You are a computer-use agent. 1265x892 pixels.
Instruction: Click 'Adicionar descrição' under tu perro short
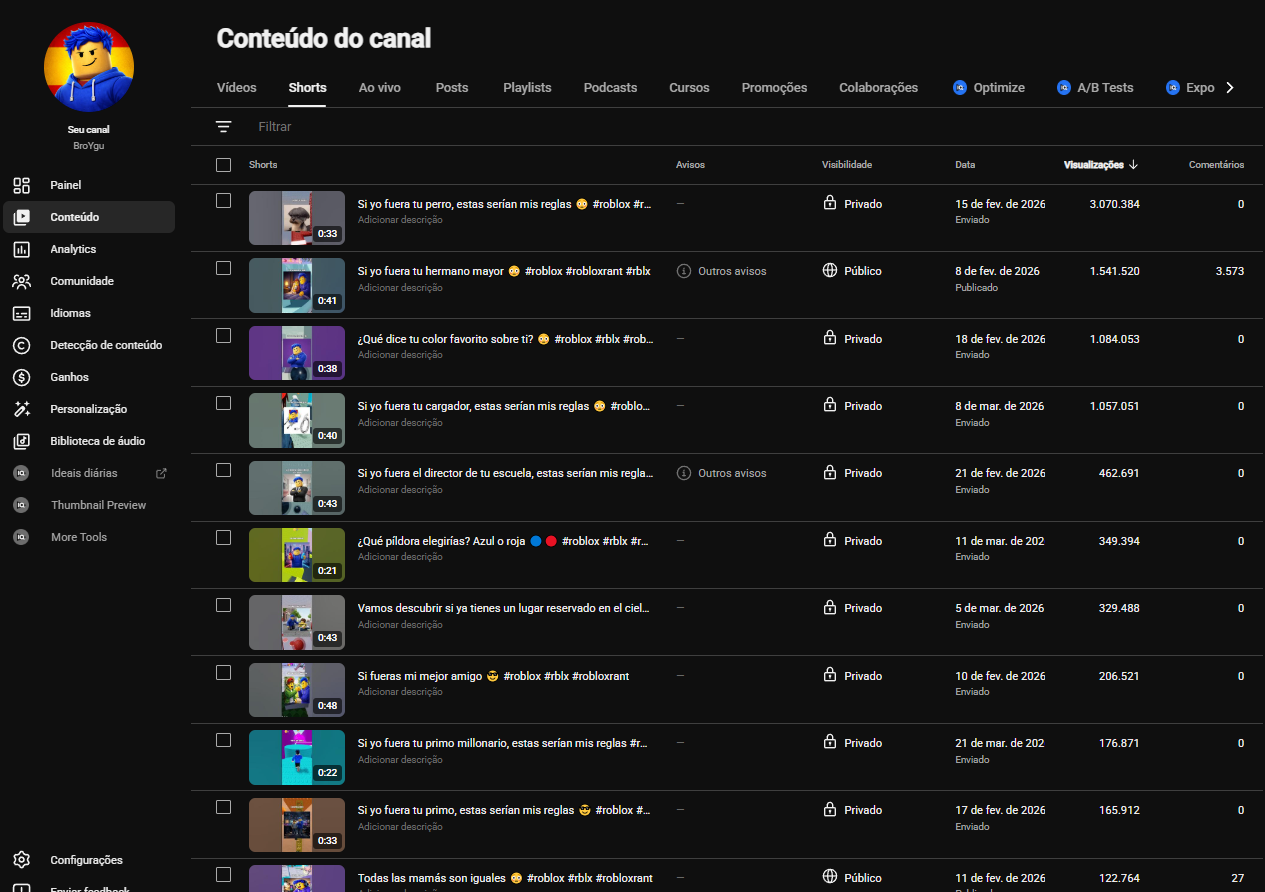tap(400, 220)
